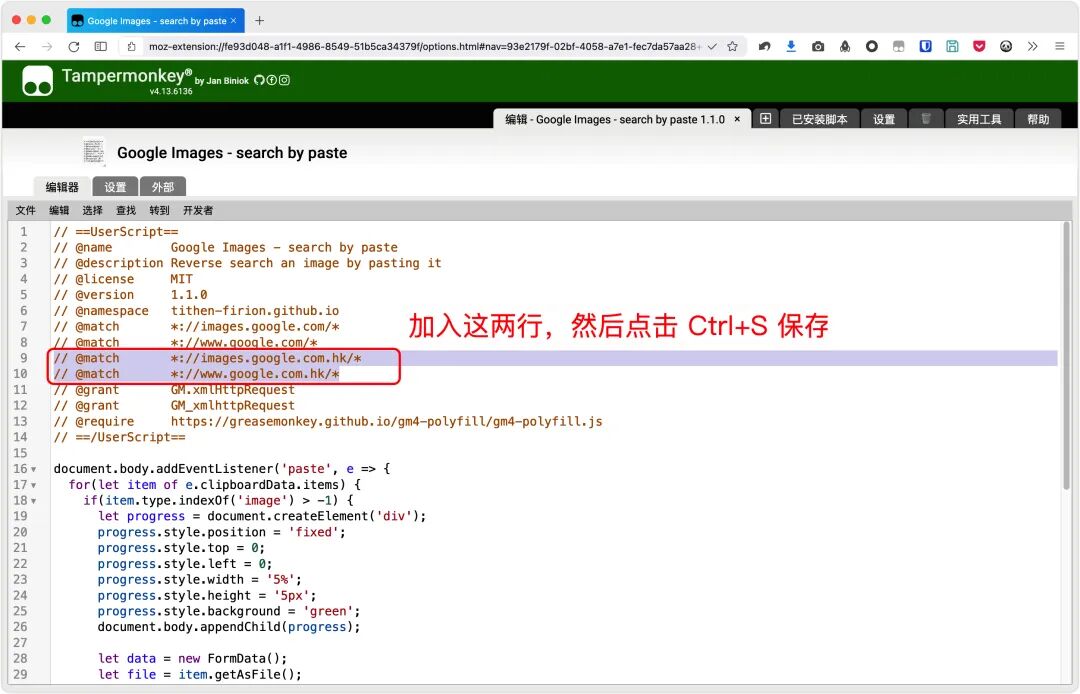Screen dimensions: 1080x694
Task: Toggle the reader view icon
Action: 101,47
